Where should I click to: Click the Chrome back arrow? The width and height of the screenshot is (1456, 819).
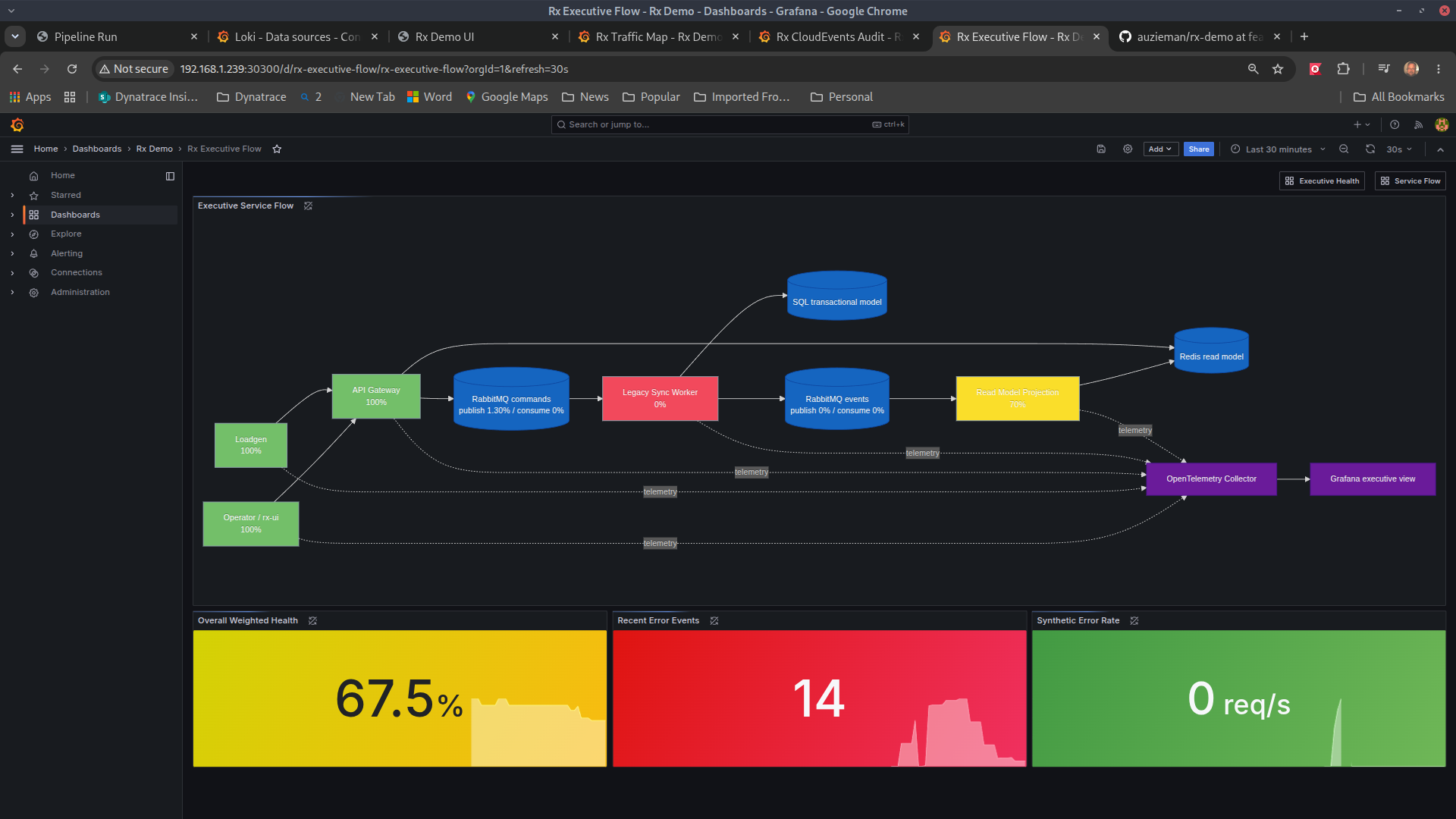coord(17,69)
